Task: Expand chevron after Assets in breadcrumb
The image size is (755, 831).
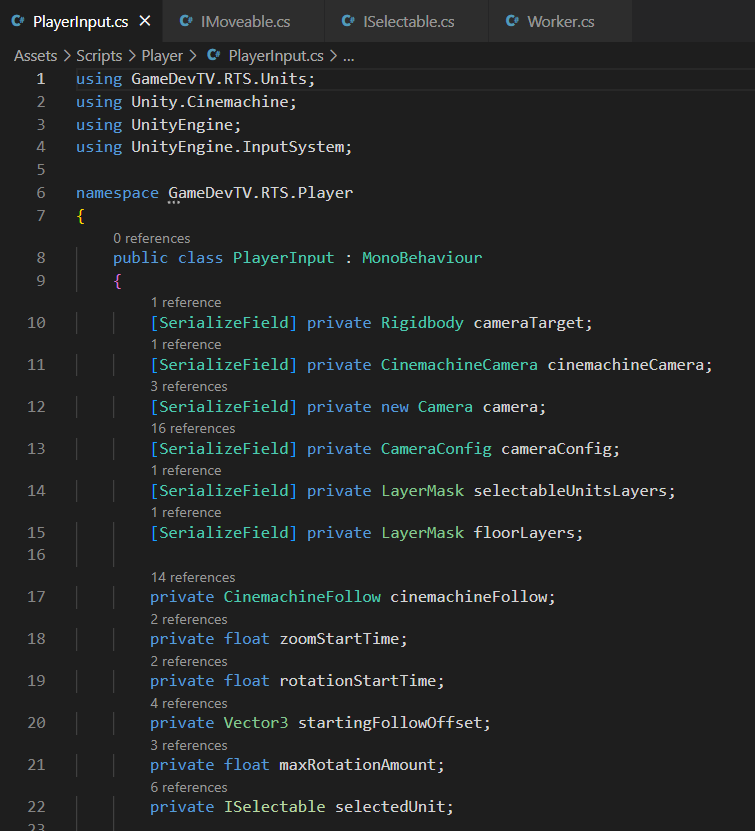Action: pyautogui.click(x=67, y=56)
